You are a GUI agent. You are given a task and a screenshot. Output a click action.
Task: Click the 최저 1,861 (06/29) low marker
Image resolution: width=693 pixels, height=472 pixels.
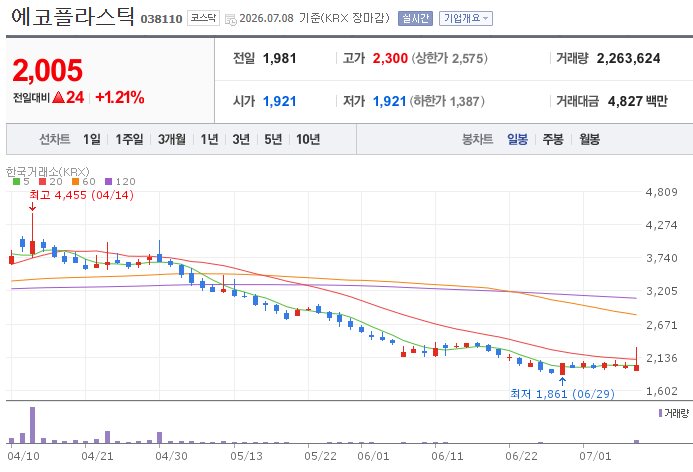pos(562,394)
